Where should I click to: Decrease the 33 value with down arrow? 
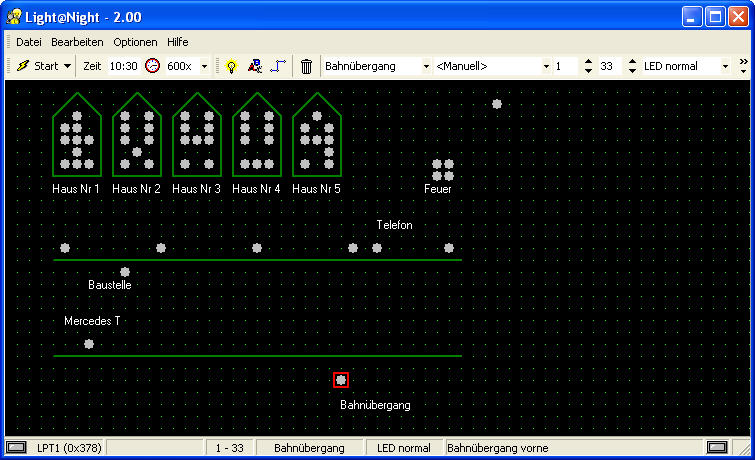tap(633, 71)
